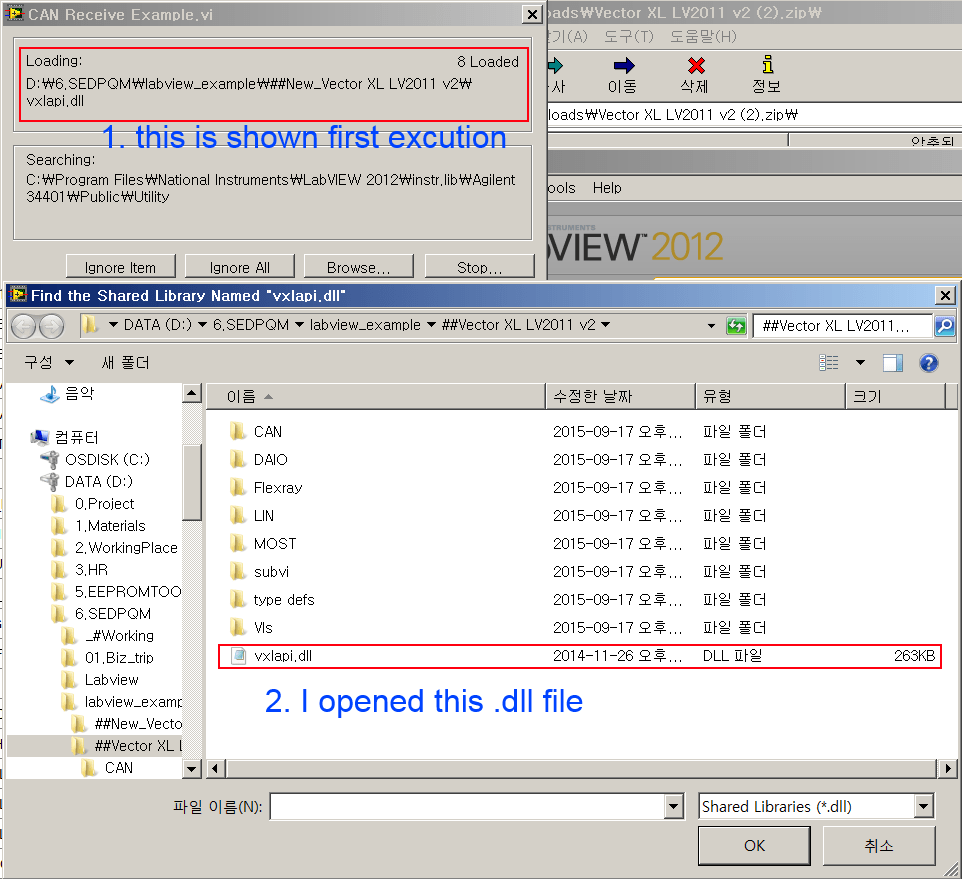
Task: Cancel the dialog with 취소 button
Action: pyautogui.click(x=879, y=846)
